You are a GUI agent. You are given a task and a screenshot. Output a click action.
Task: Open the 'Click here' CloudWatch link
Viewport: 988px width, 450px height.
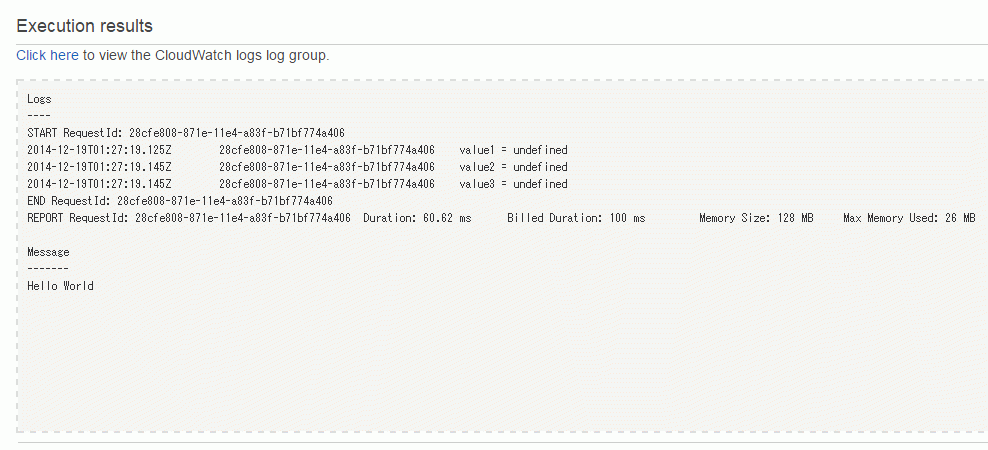click(x=47, y=55)
